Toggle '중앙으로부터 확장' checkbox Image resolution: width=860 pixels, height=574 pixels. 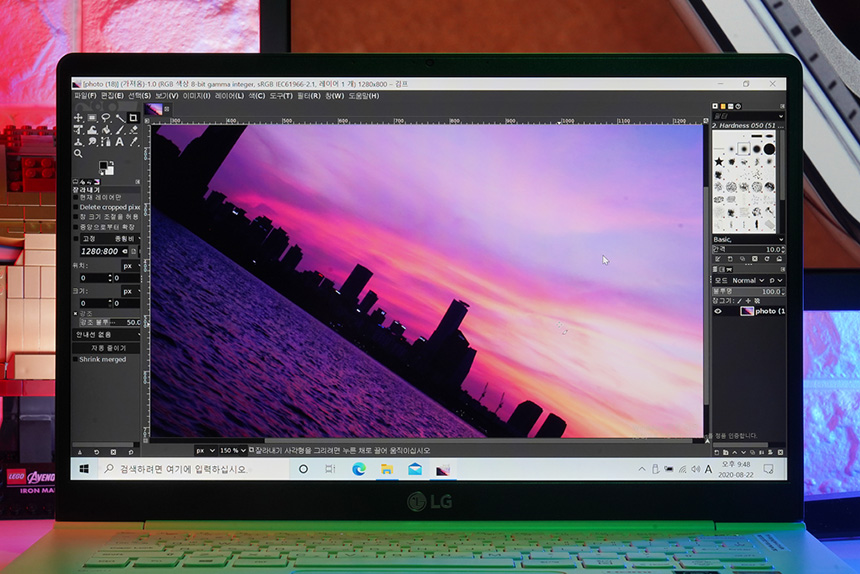(76, 227)
